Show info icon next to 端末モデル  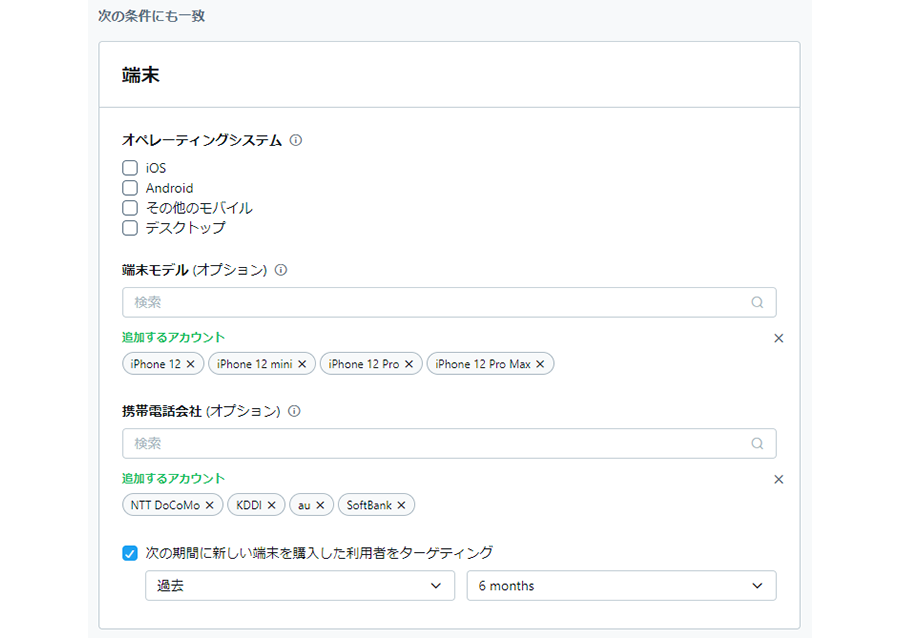[x=281, y=270]
